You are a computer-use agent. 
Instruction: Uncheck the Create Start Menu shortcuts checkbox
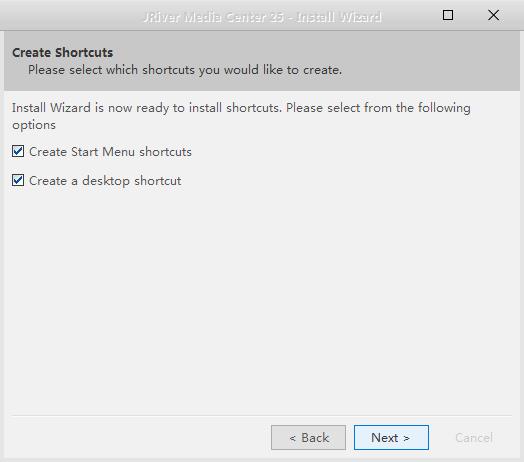18,151
